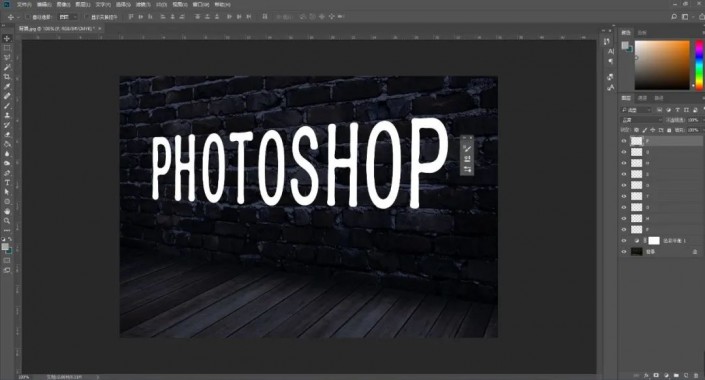Screen dimensions: 705x380
Task: Select the Healing Brush tool
Action: pos(7,96)
